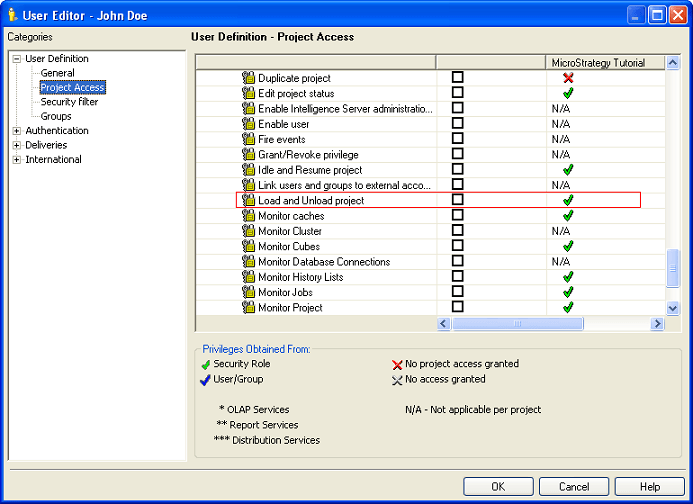
Task: Collapse the User Definition tree node
Action: point(17,59)
